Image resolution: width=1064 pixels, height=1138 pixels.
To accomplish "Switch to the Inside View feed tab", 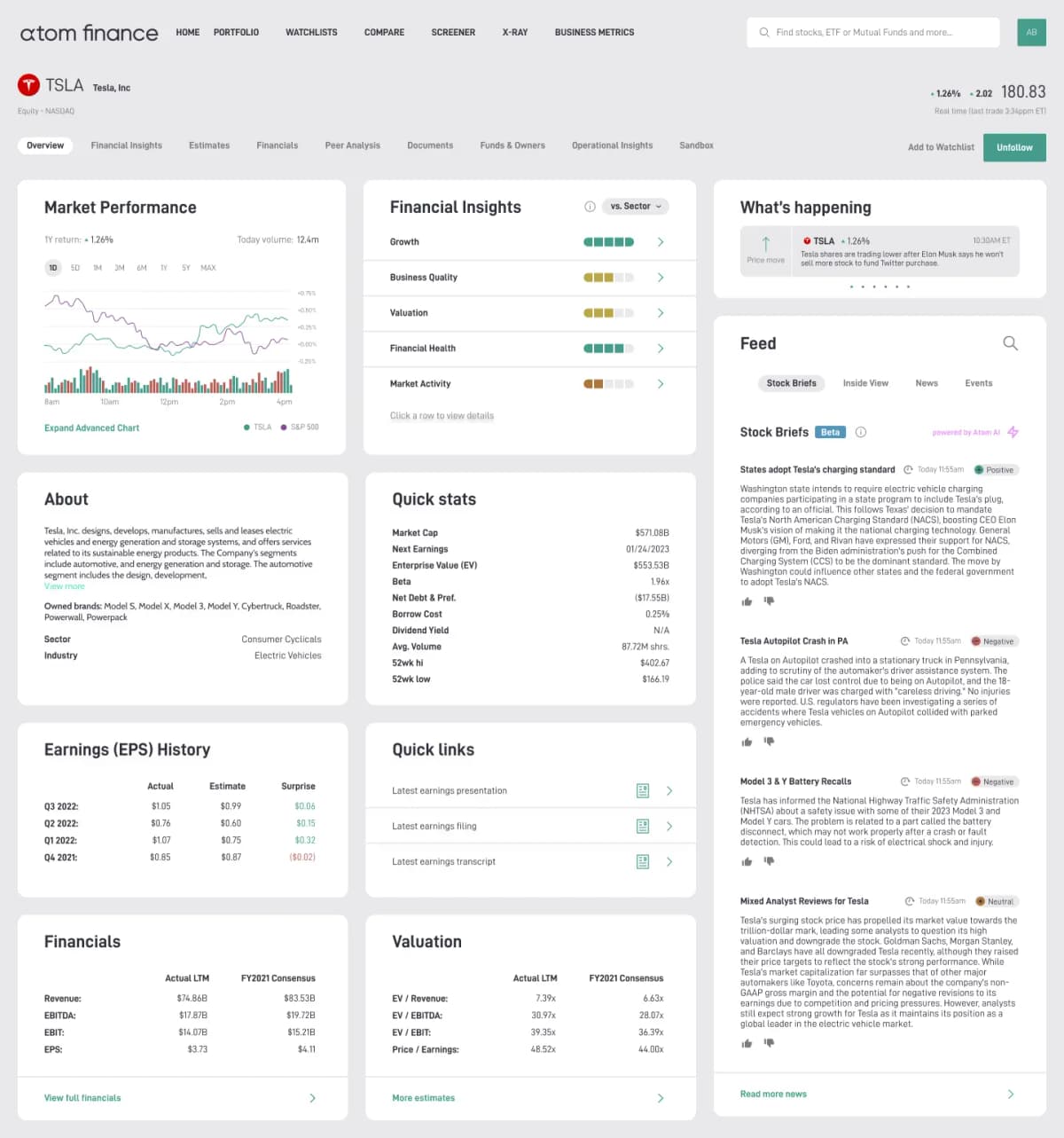I will coord(865,383).
